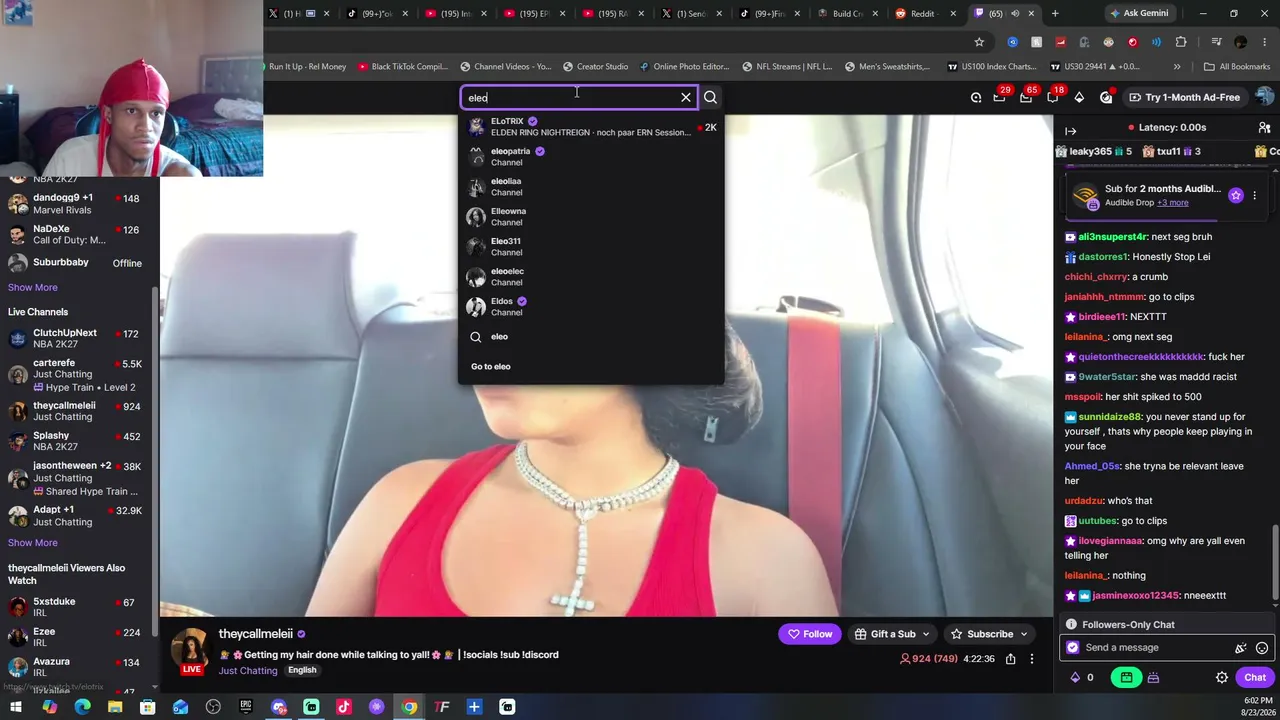Click the magnifier search button beside search box
Image resolution: width=1280 pixels, height=720 pixels.
coord(710,97)
